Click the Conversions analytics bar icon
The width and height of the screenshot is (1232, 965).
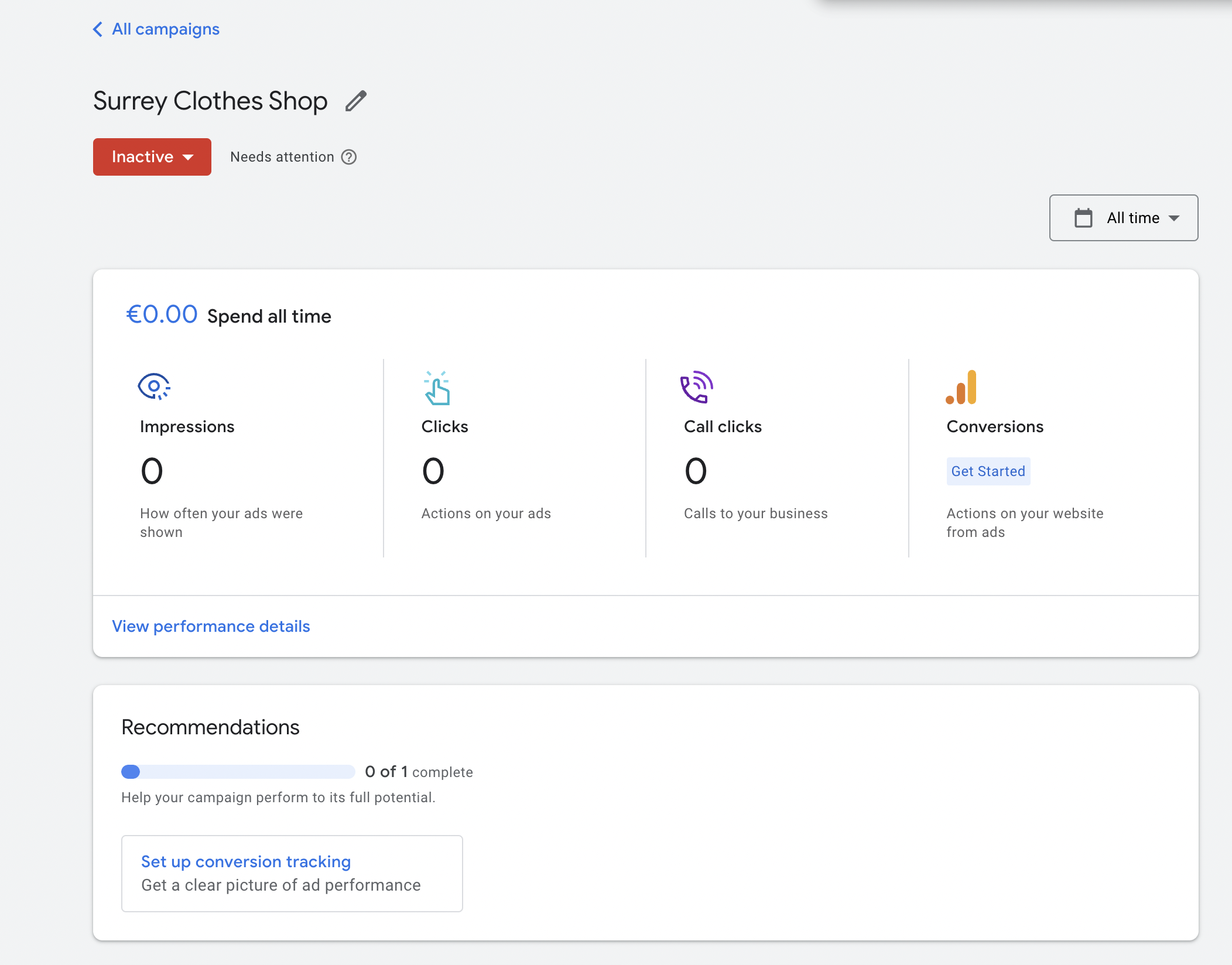pyautogui.click(x=961, y=387)
